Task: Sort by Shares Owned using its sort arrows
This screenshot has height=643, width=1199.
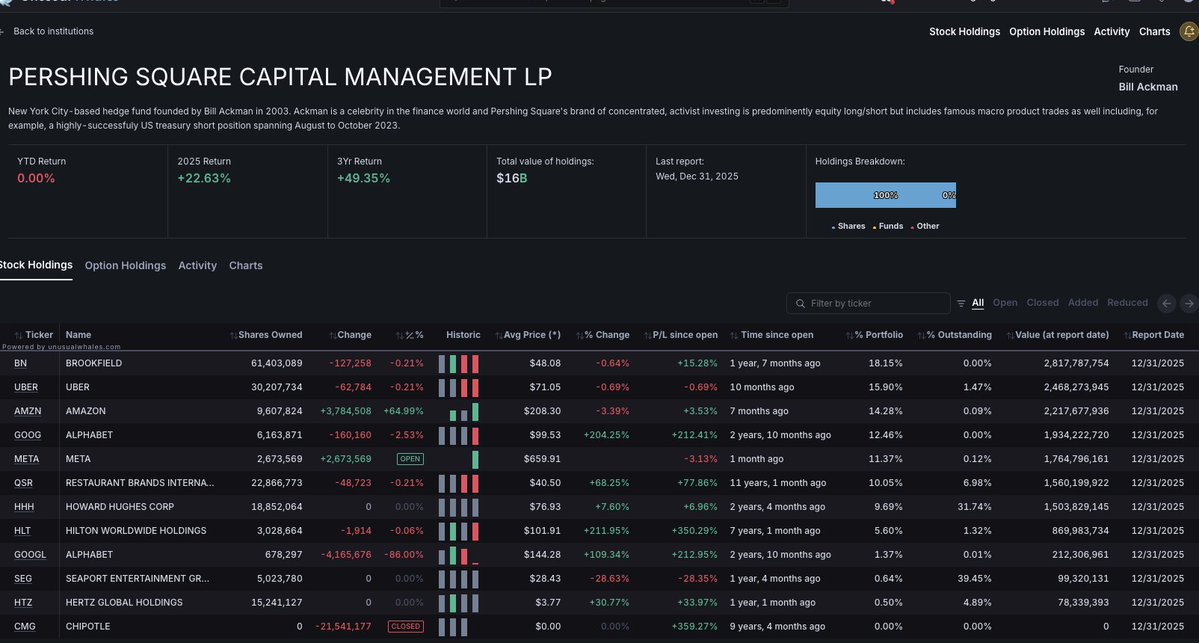Action: 234,334
